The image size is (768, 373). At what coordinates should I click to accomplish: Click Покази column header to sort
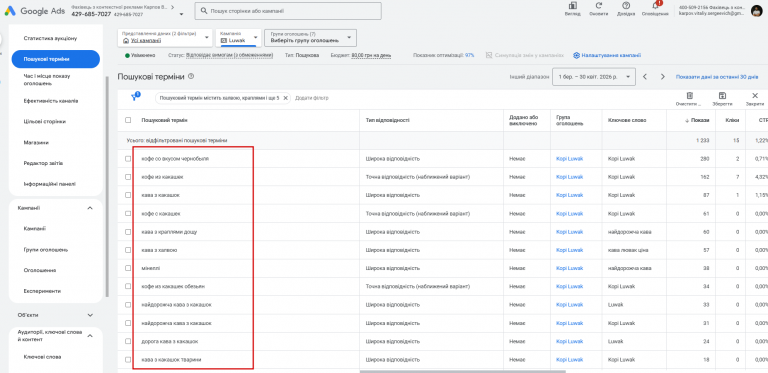(700, 120)
